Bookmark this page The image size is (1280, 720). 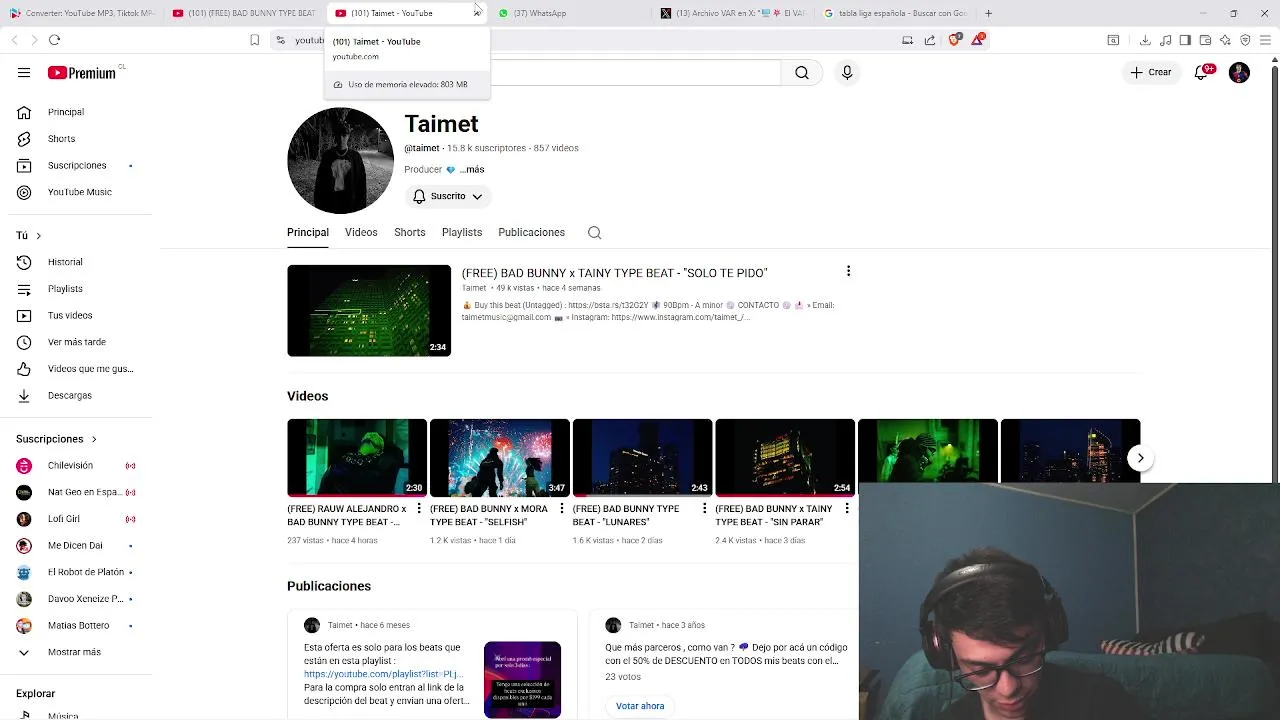point(254,40)
